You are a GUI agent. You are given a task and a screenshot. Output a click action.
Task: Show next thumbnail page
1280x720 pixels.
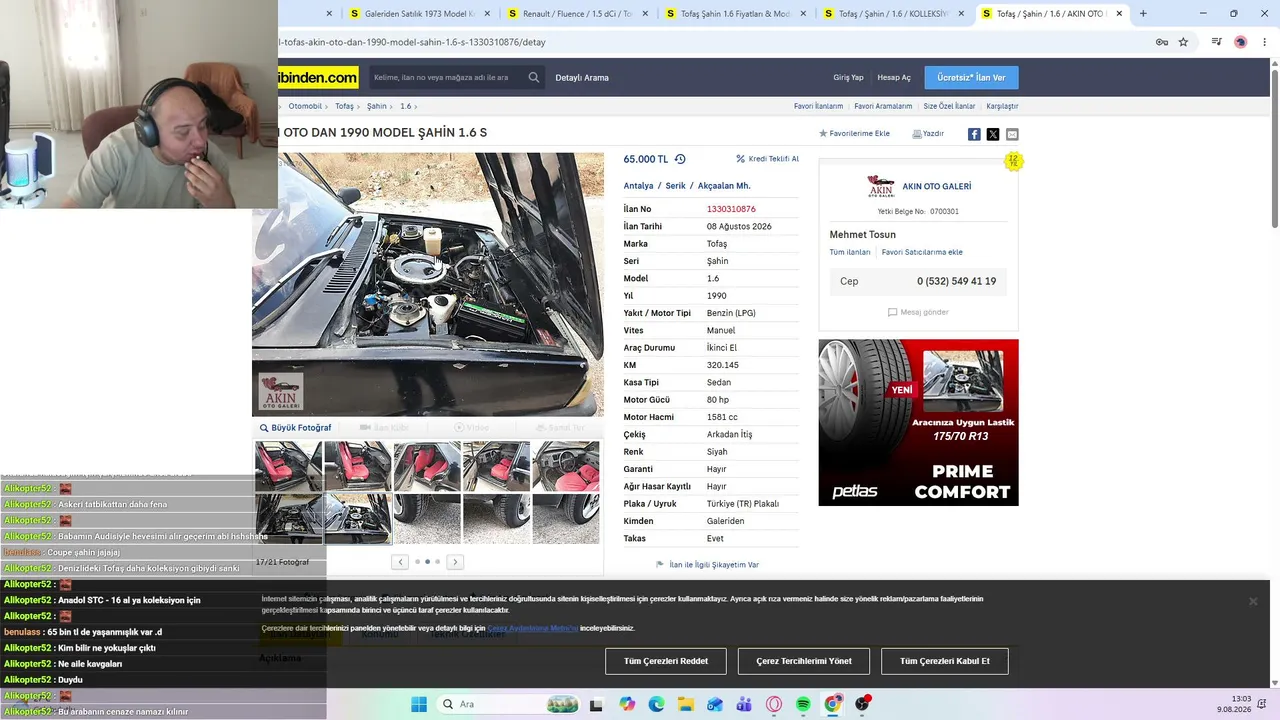pyautogui.click(x=455, y=562)
